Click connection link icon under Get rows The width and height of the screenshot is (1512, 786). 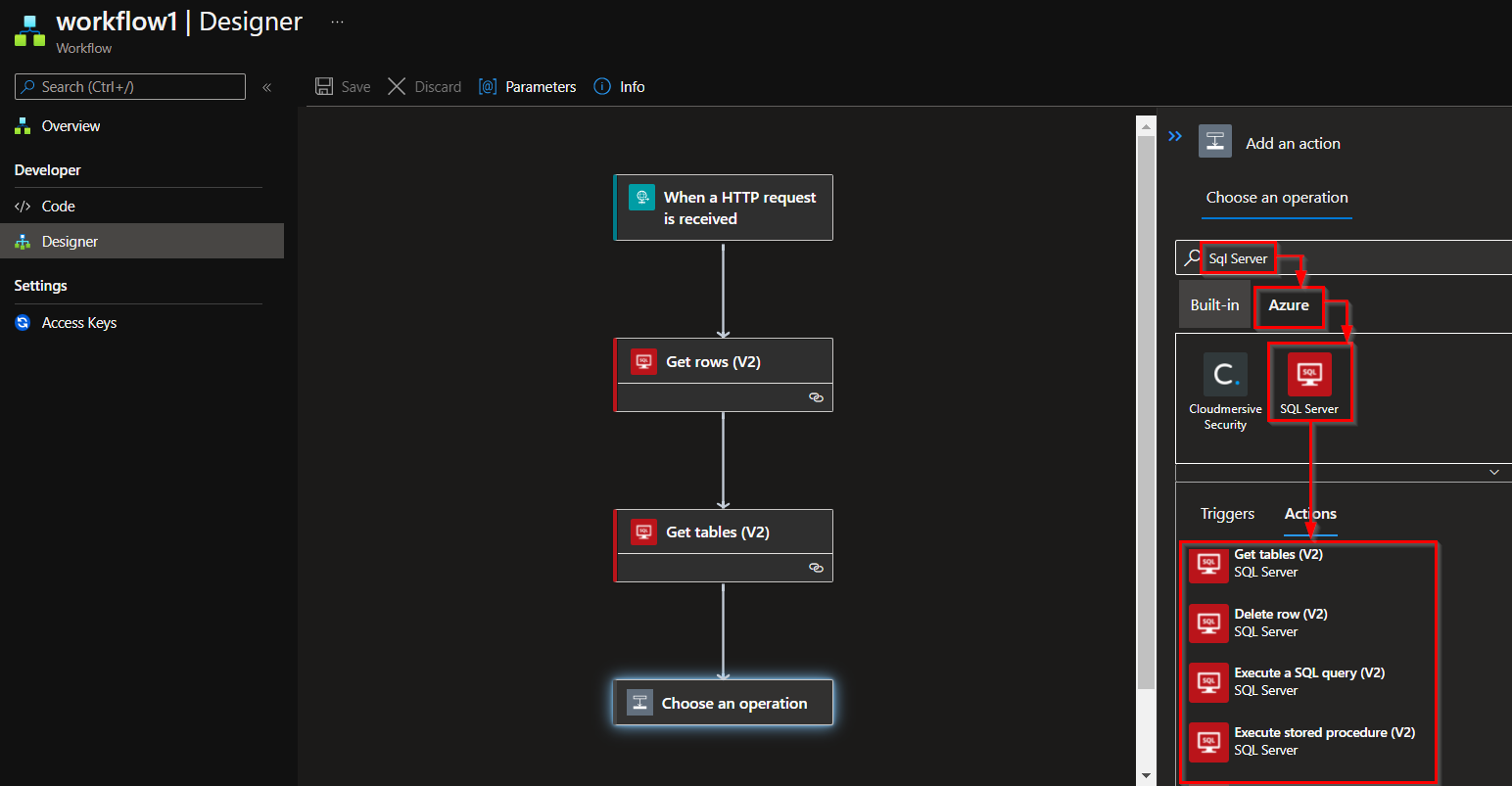(816, 397)
